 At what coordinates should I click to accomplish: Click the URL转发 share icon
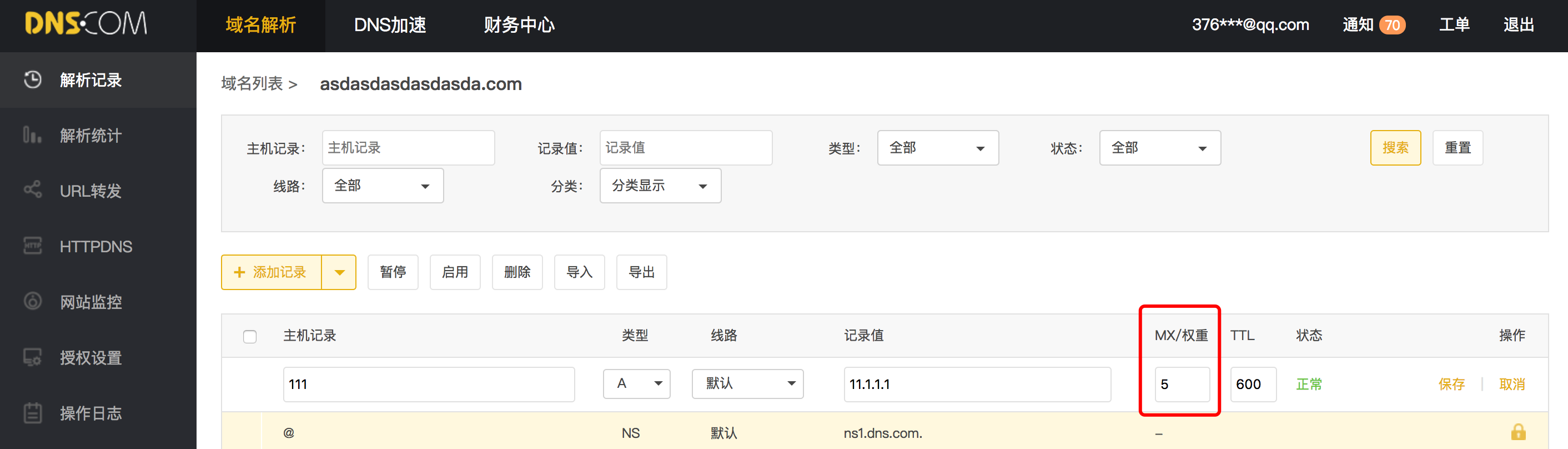[x=32, y=190]
